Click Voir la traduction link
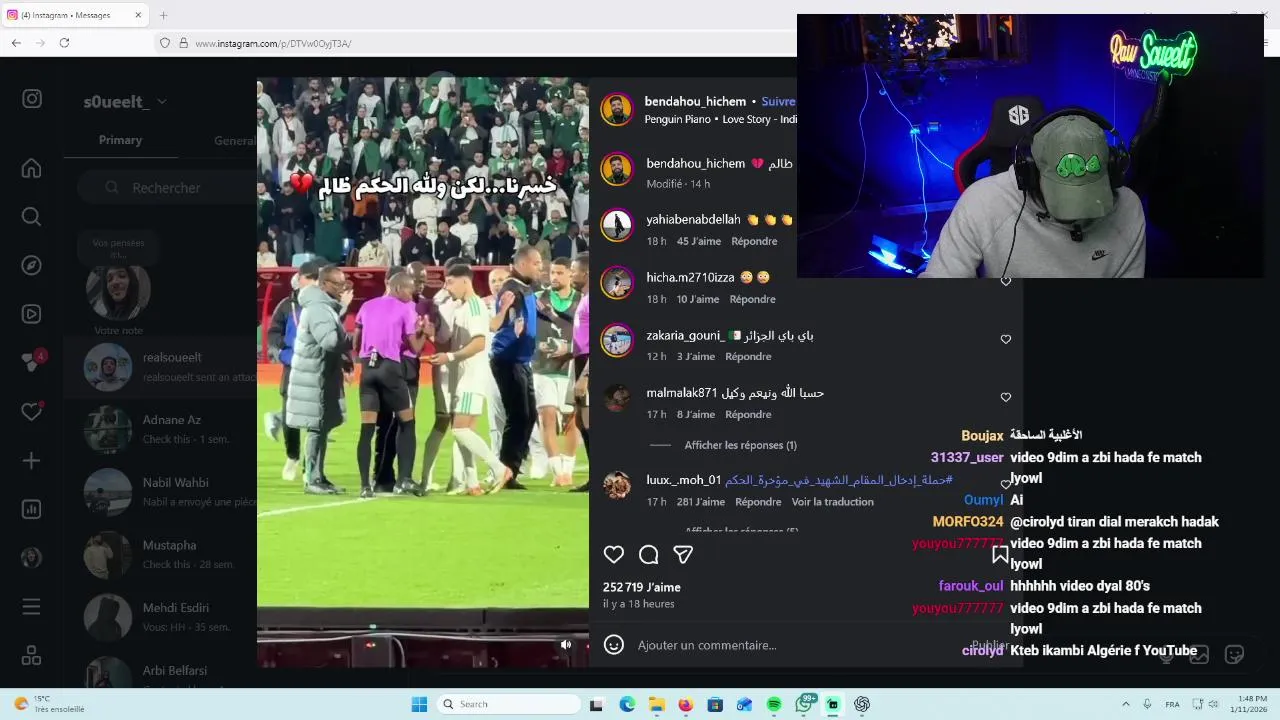This screenshot has height=720, width=1280. (833, 502)
